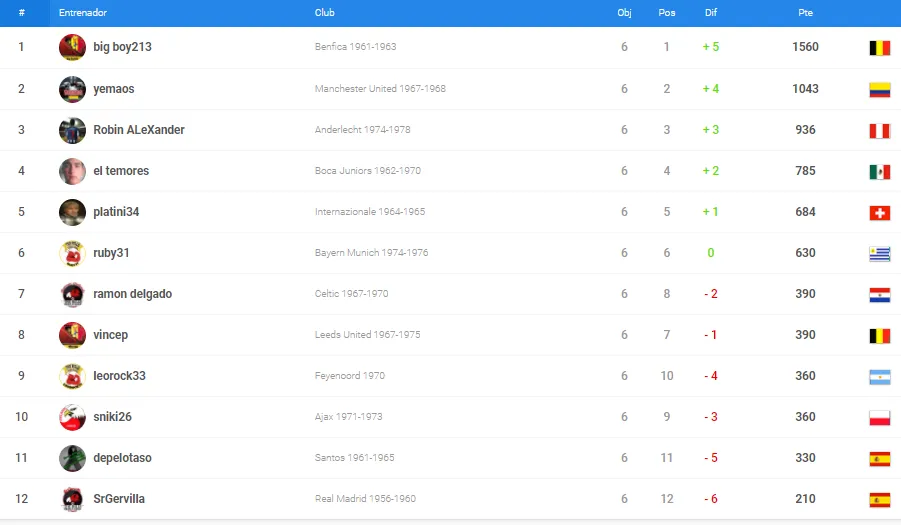This screenshot has width=901, height=525.
Task: Click club Benfica 1961-1963
Action: pyautogui.click(x=355, y=47)
